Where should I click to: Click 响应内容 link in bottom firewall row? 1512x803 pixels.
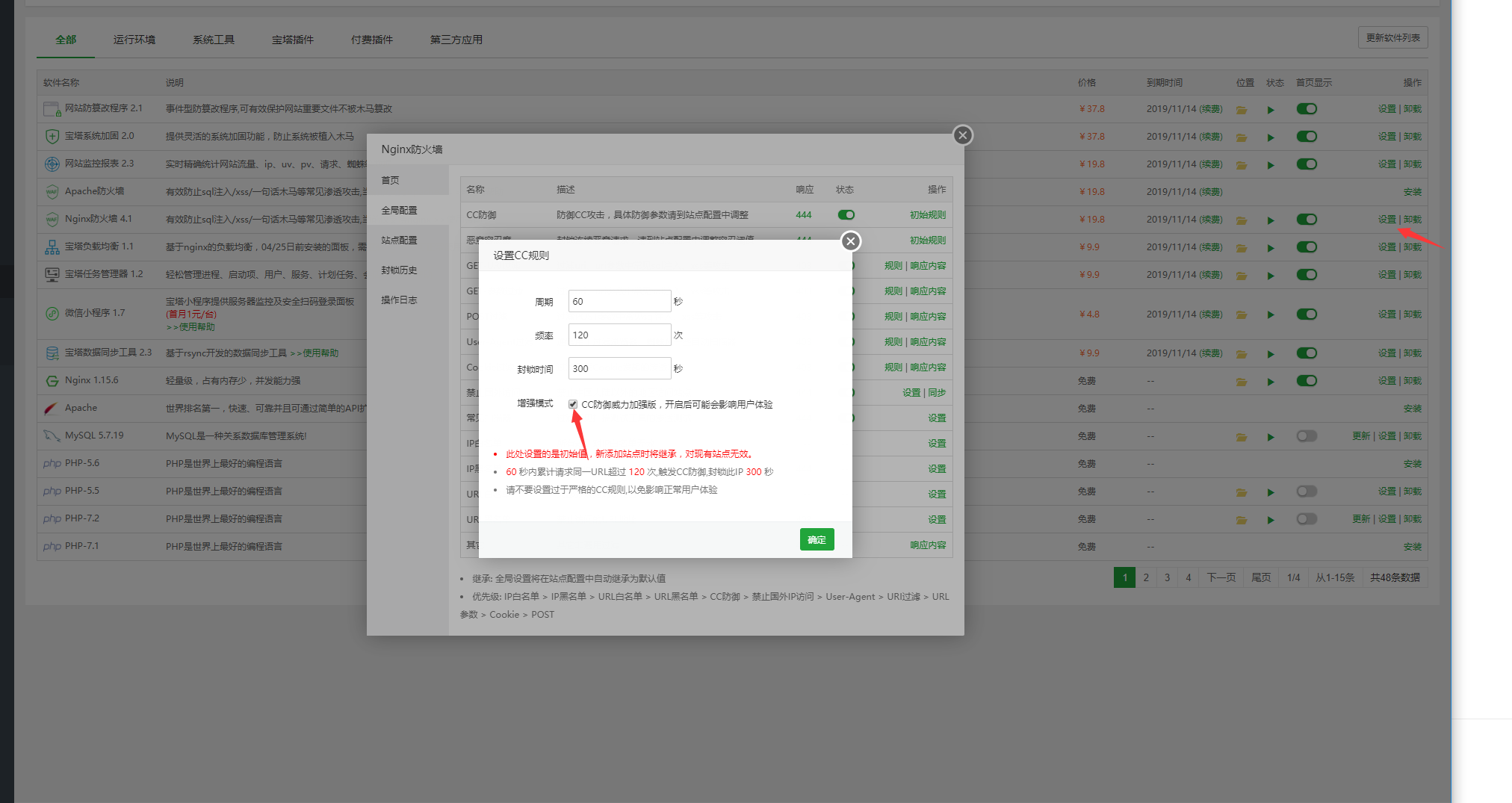(928, 545)
